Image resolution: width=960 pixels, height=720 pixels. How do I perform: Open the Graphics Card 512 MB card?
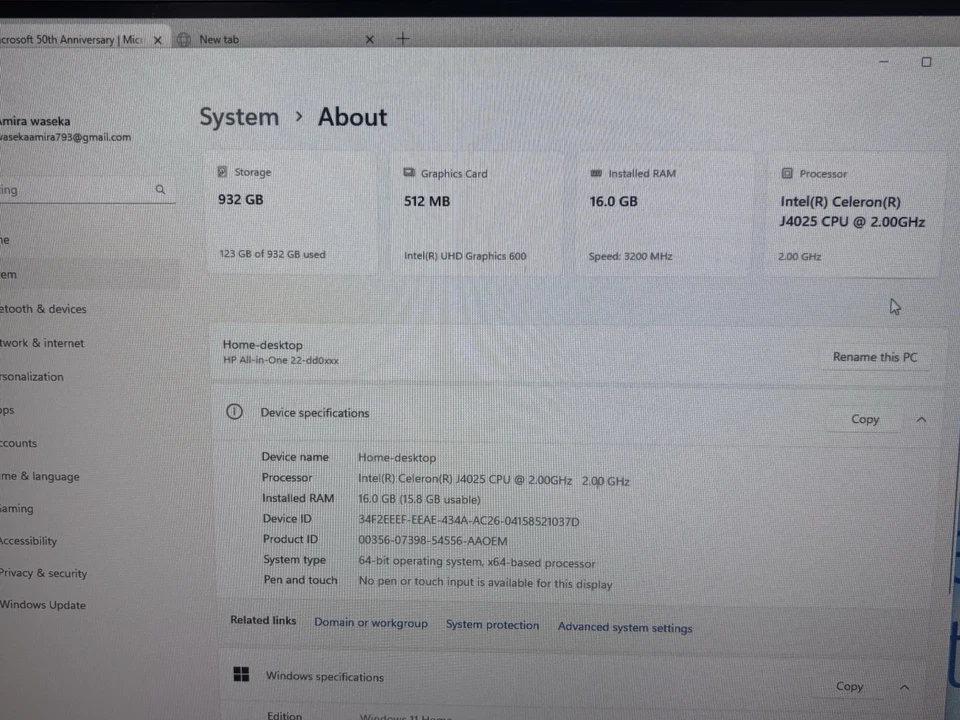[x=478, y=214]
